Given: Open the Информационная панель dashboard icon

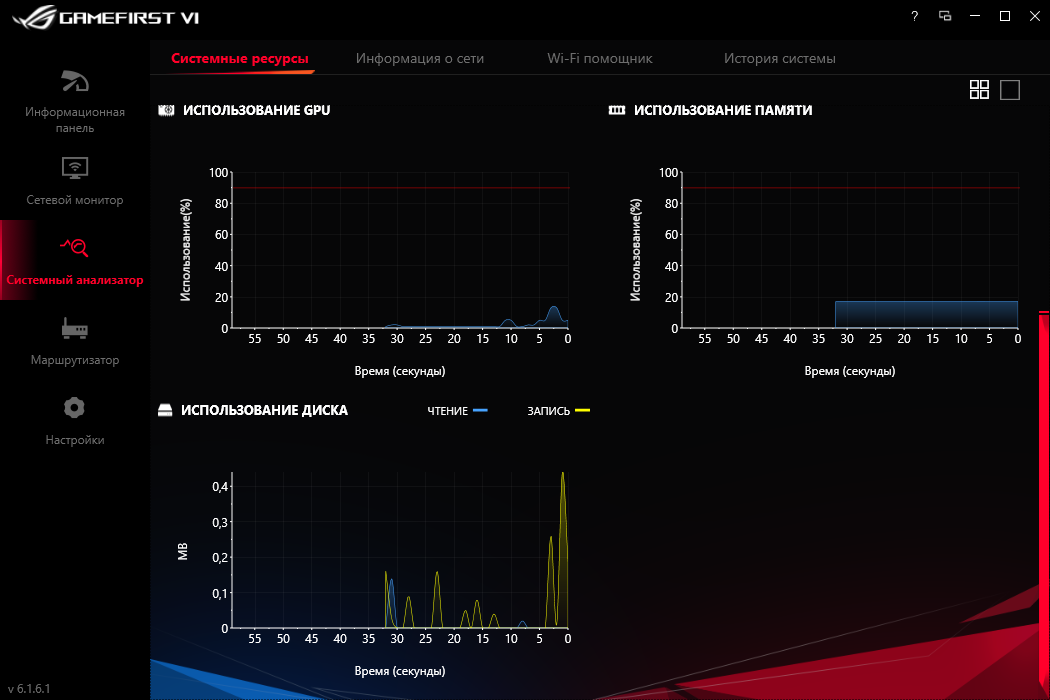Looking at the screenshot, I should click(74, 81).
